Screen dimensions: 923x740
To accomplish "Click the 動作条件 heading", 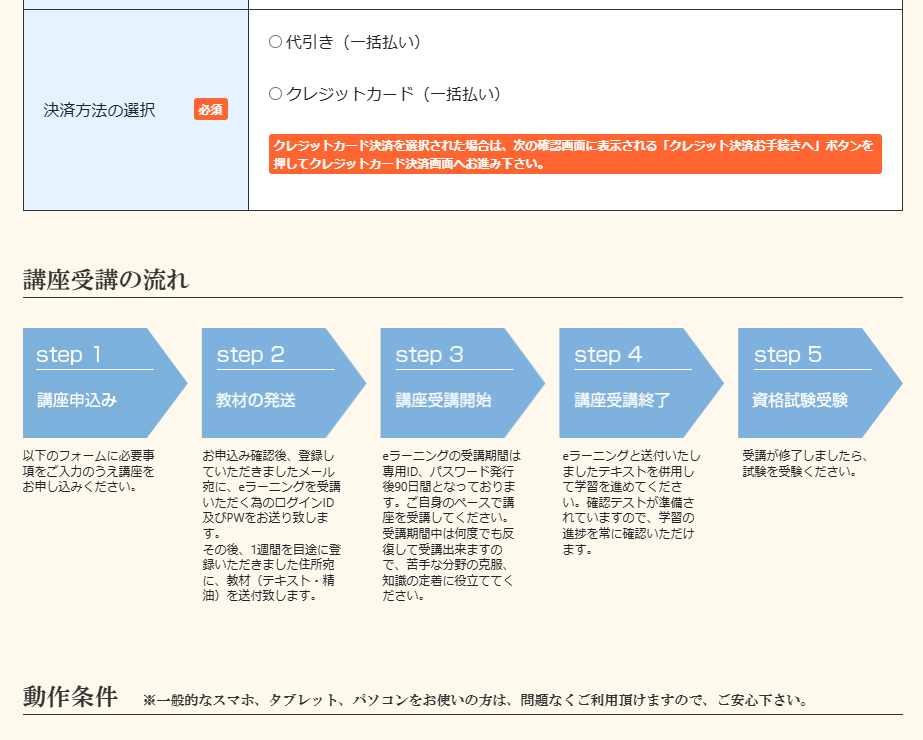I will click(71, 696).
